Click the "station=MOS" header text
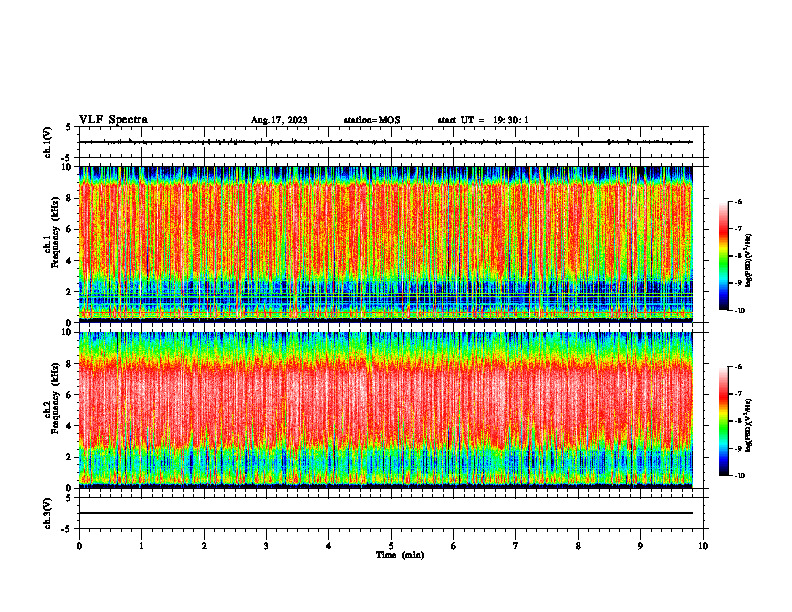792x612 pixels. point(372,120)
